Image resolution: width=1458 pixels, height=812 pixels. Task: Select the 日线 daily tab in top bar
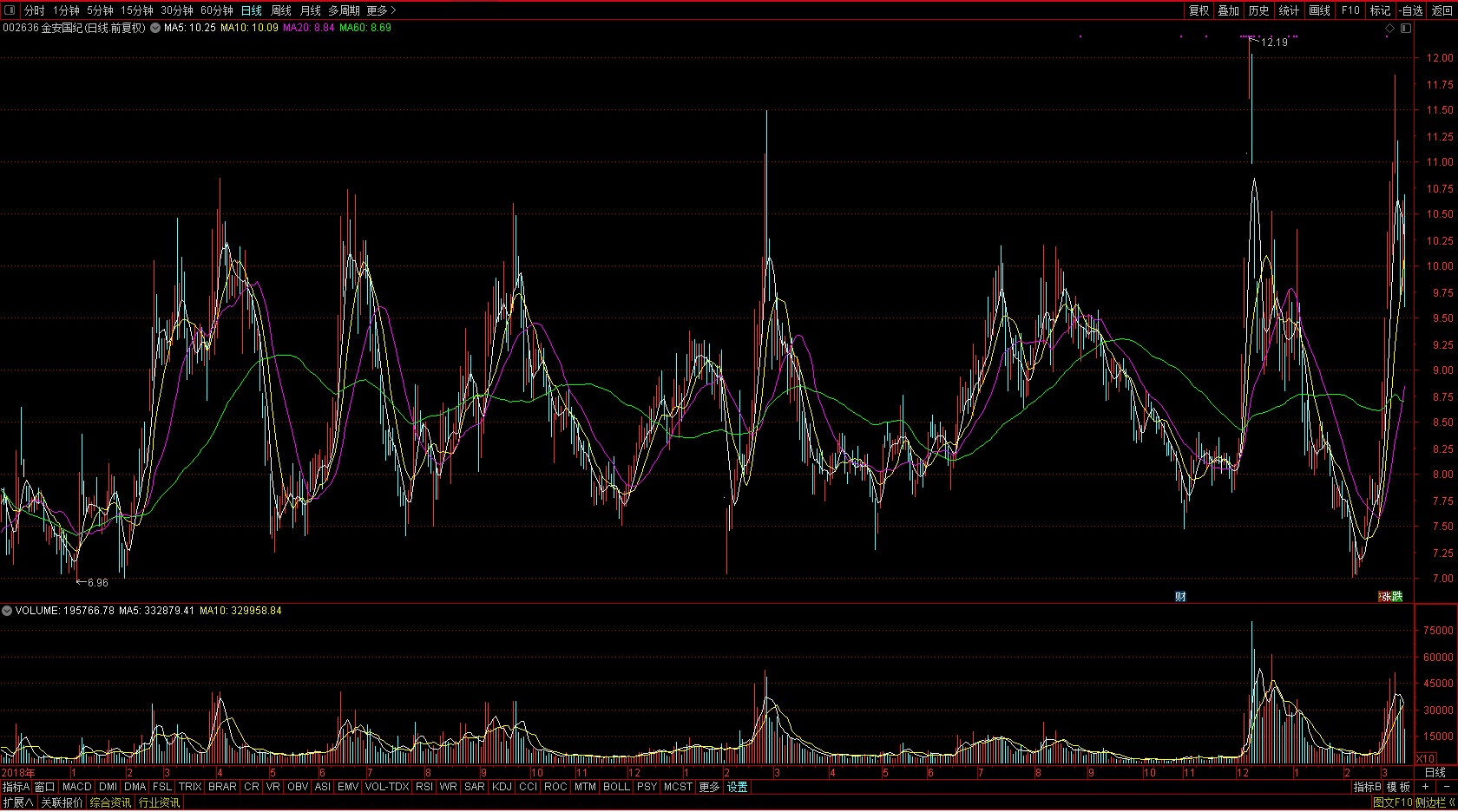click(252, 10)
